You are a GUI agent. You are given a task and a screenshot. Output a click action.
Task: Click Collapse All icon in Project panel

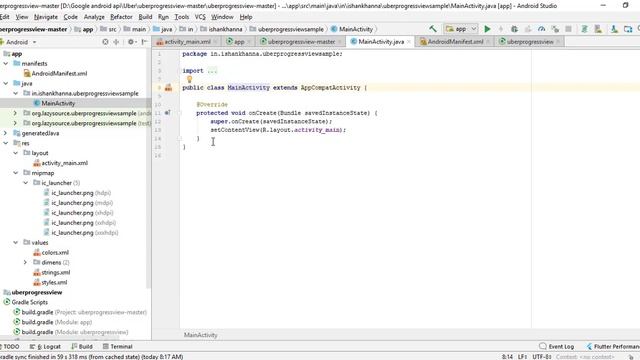(x=116, y=42)
